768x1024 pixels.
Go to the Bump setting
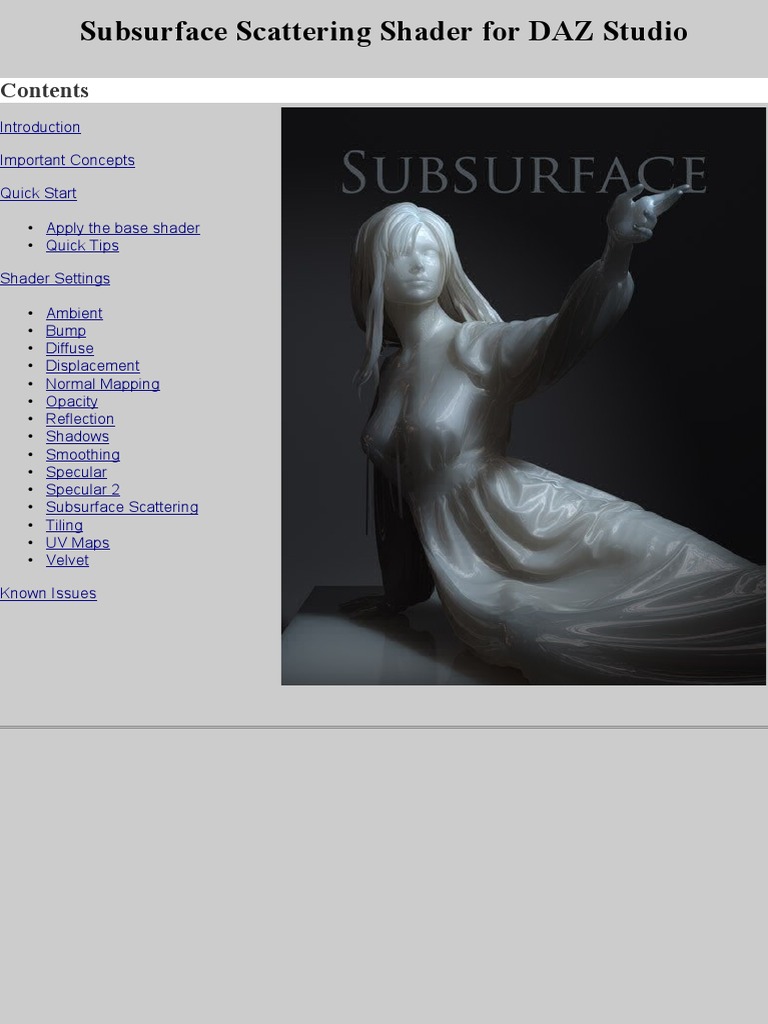[65, 331]
